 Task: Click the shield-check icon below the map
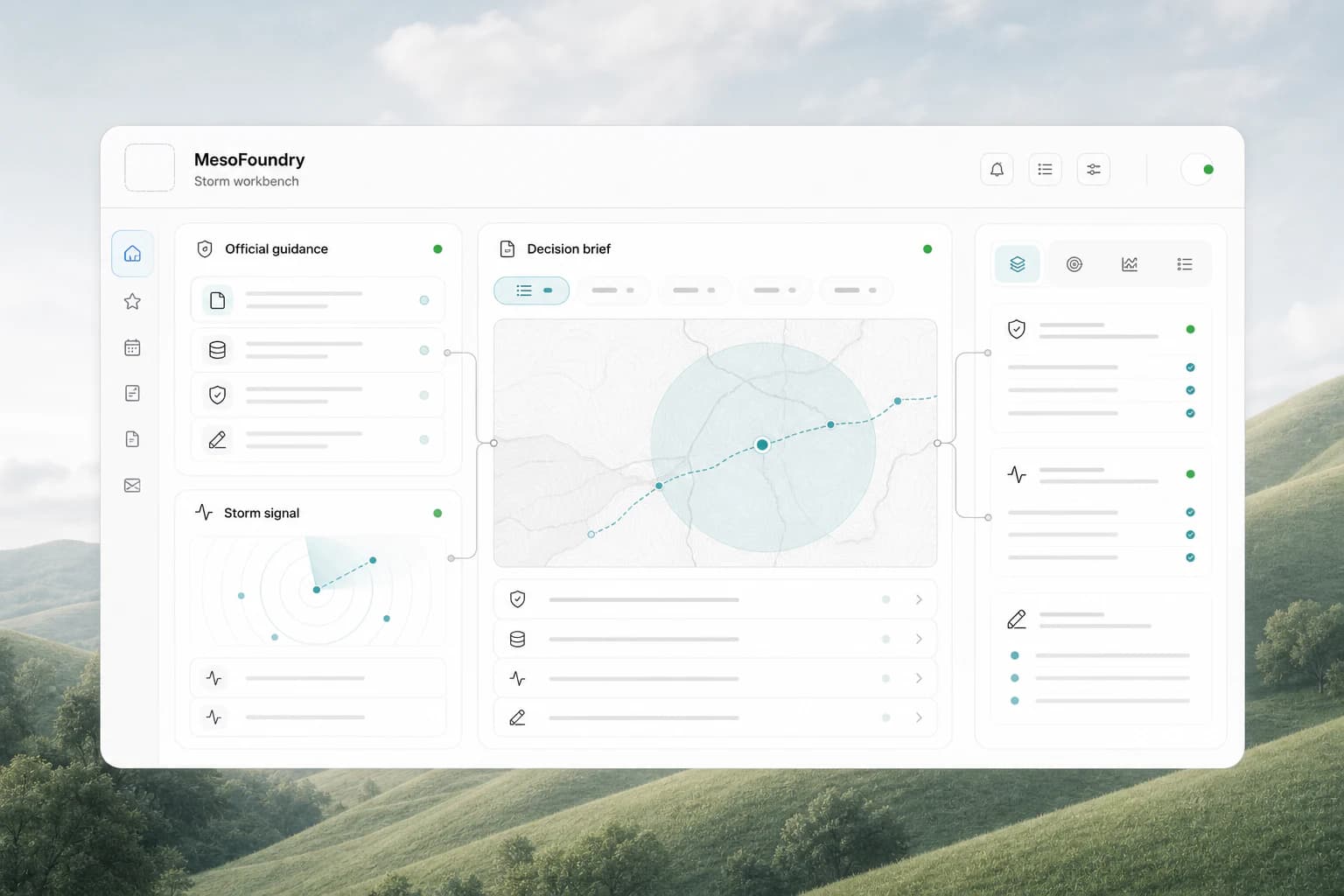tap(517, 599)
